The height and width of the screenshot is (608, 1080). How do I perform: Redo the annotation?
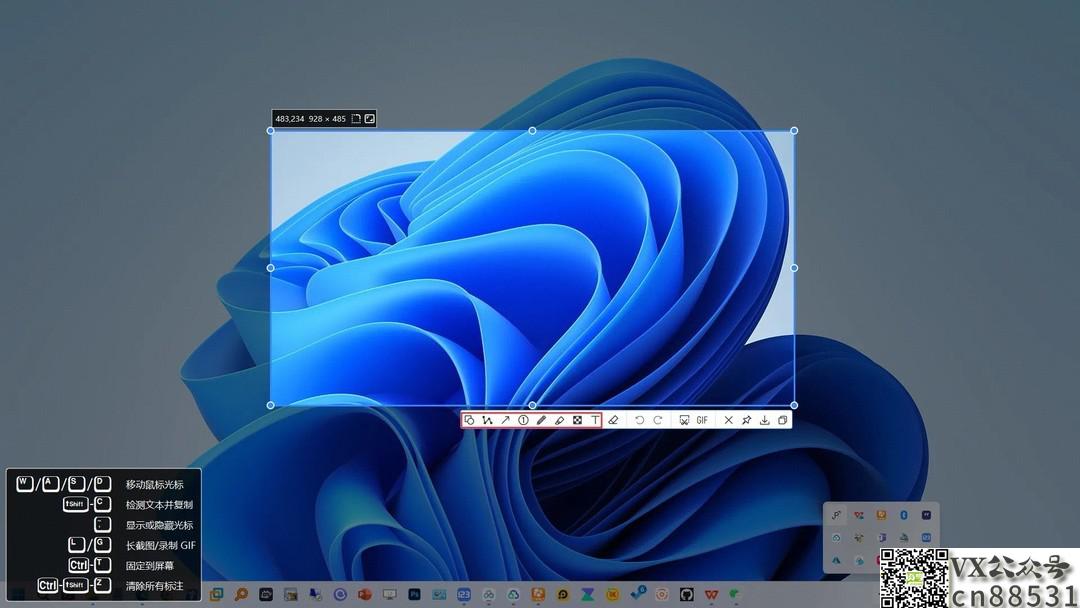(657, 420)
